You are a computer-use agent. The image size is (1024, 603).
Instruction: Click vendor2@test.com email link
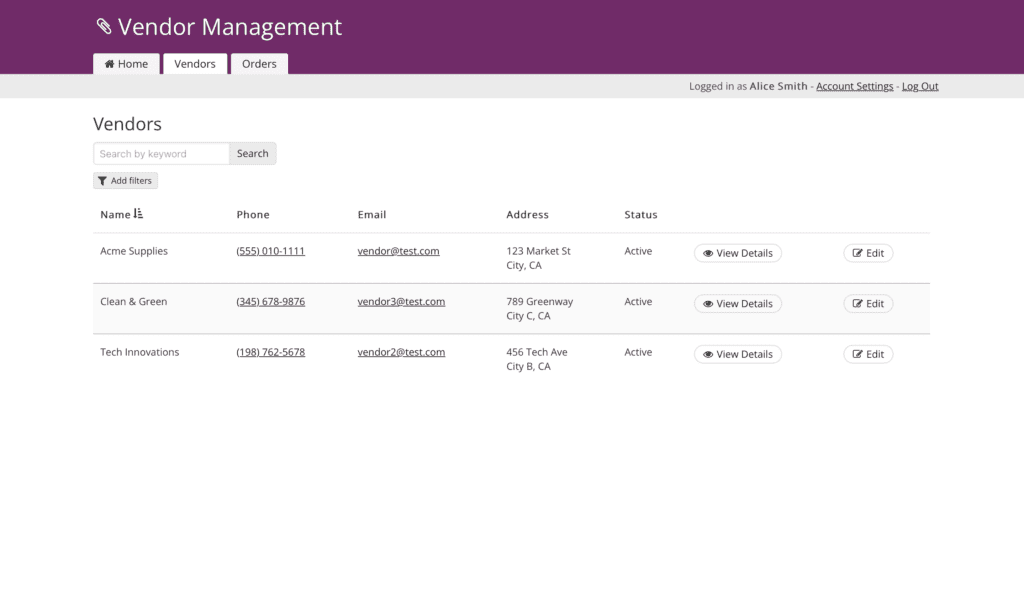point(401,352)
